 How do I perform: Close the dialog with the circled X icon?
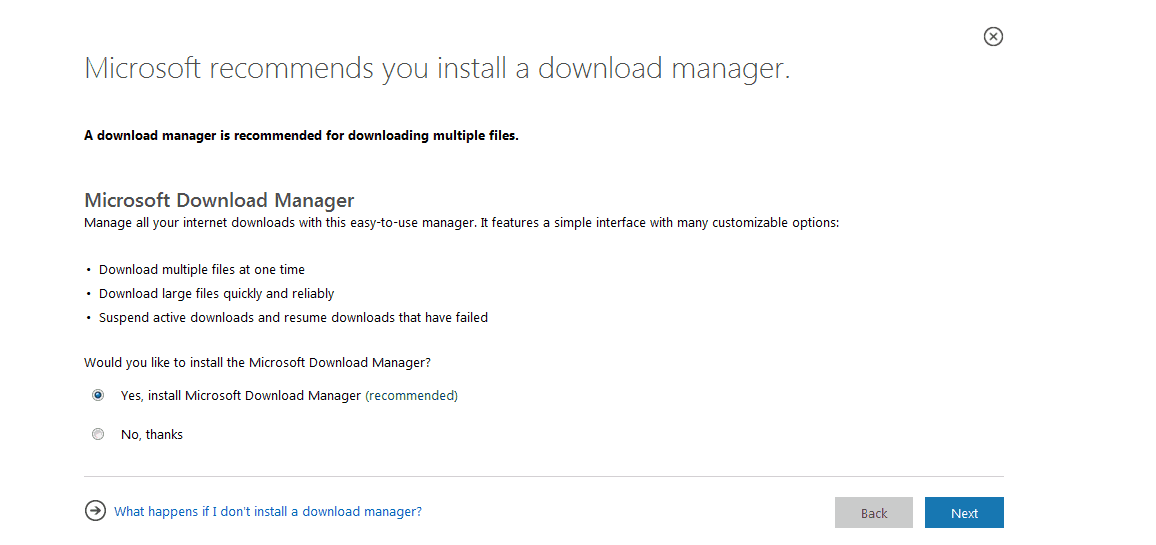point(993,36)
